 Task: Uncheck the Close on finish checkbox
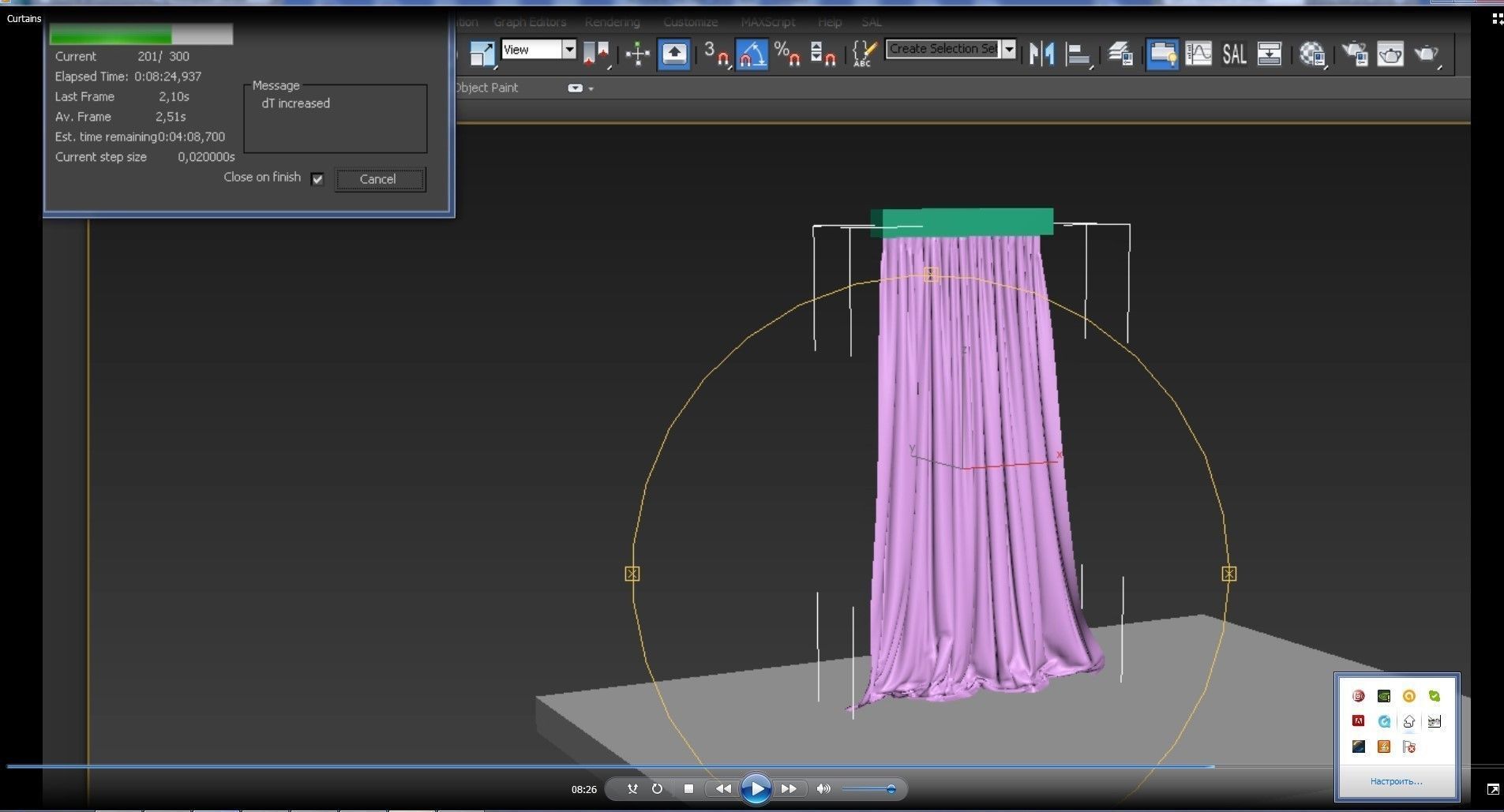[x=317, y=179]
